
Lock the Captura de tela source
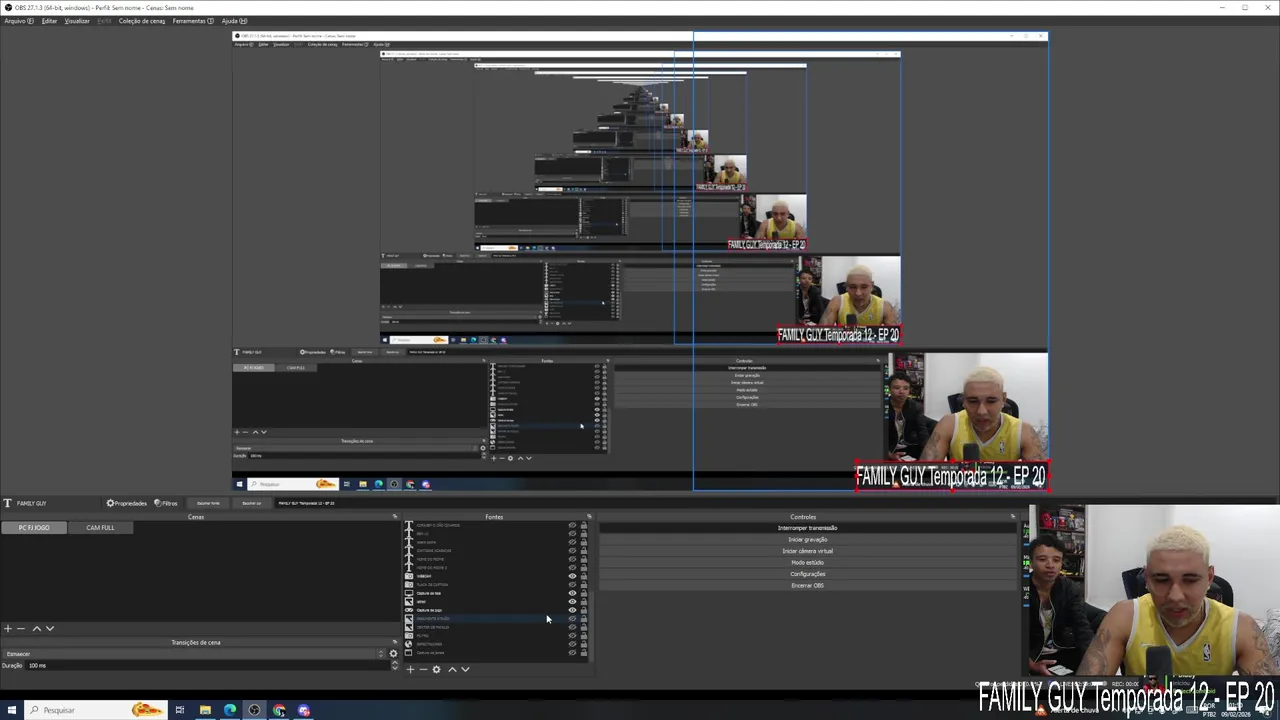tap(584, 593)
